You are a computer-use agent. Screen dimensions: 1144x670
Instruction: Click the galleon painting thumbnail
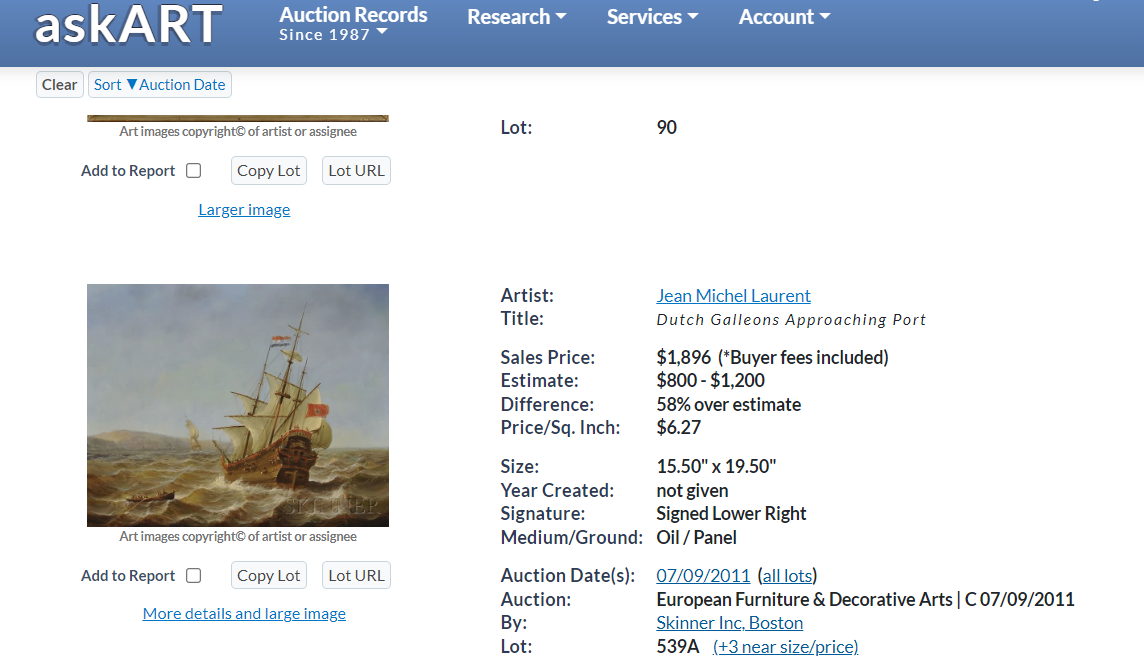tap(237, 404)
